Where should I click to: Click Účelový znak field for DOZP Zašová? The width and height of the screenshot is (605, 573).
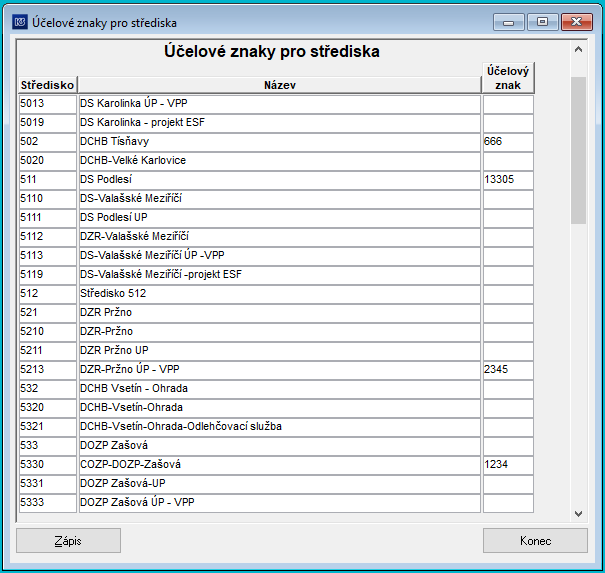click(x=508, y=446)
